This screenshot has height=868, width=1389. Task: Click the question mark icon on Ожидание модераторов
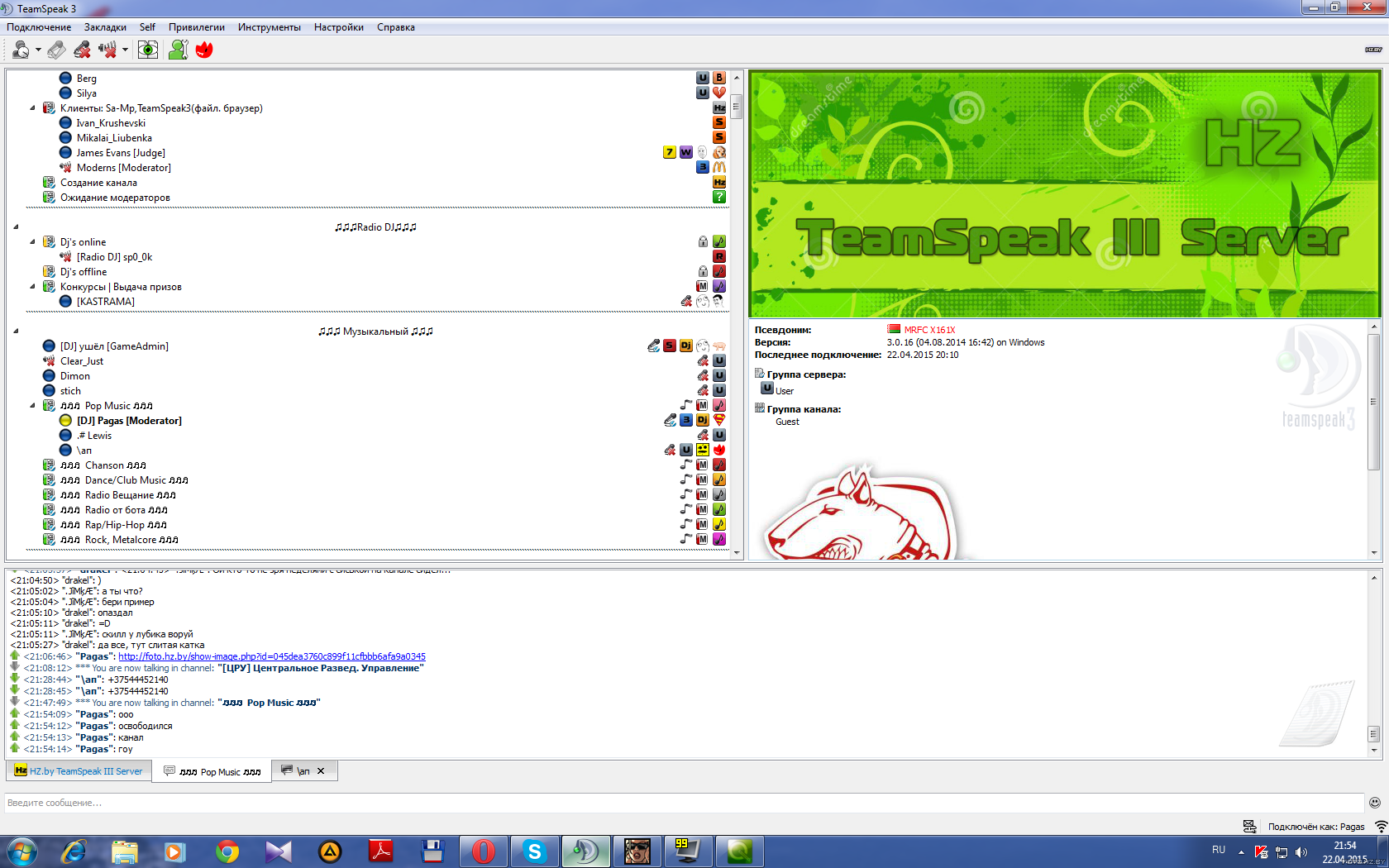pos(719,197)
